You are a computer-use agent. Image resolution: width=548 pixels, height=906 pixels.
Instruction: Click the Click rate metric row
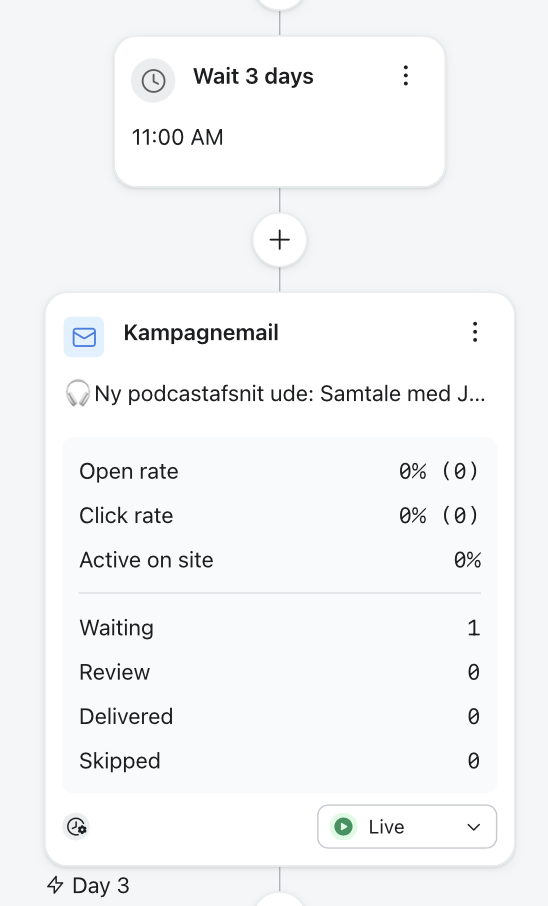pyautogui.click(x=280, y=515)
